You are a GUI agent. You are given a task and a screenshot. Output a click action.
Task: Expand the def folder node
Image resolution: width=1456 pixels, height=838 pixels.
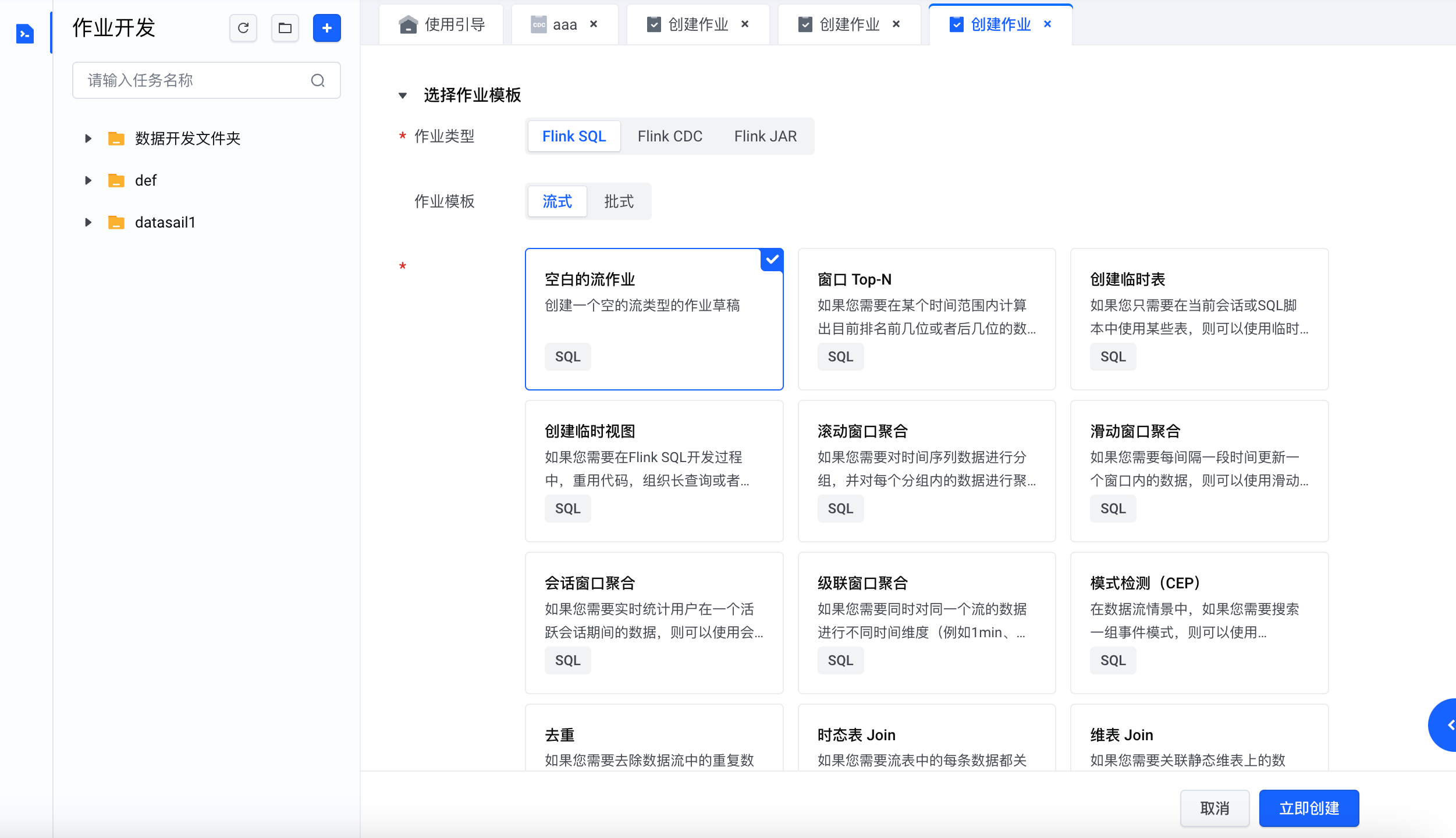coord(88,180)
